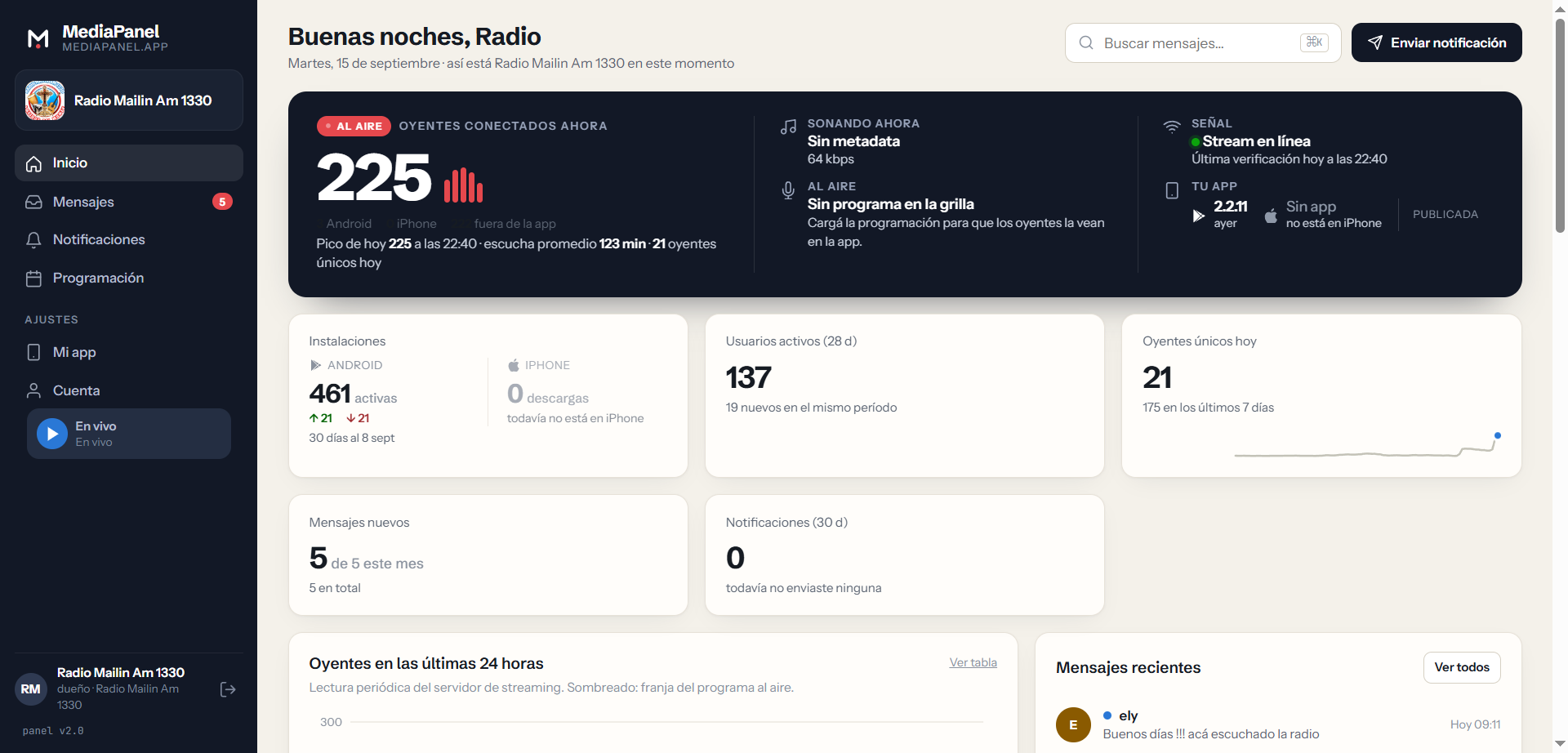Go to Inicio in the sidebar
The image size is (1568, 753).
click(x=129, y=163)
